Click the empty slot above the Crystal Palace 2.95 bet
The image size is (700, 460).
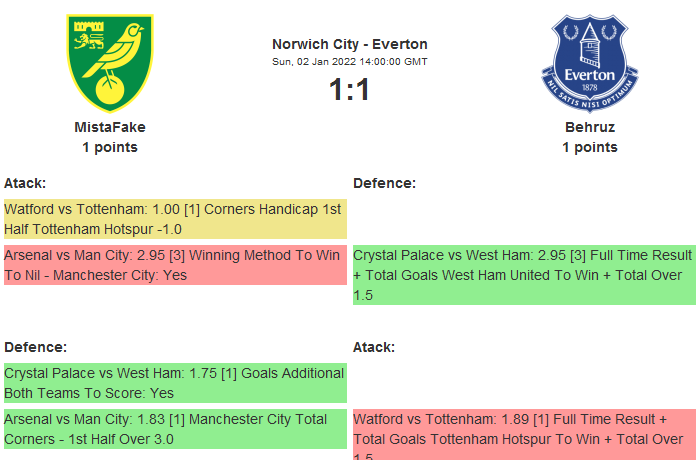coord(524,219)
